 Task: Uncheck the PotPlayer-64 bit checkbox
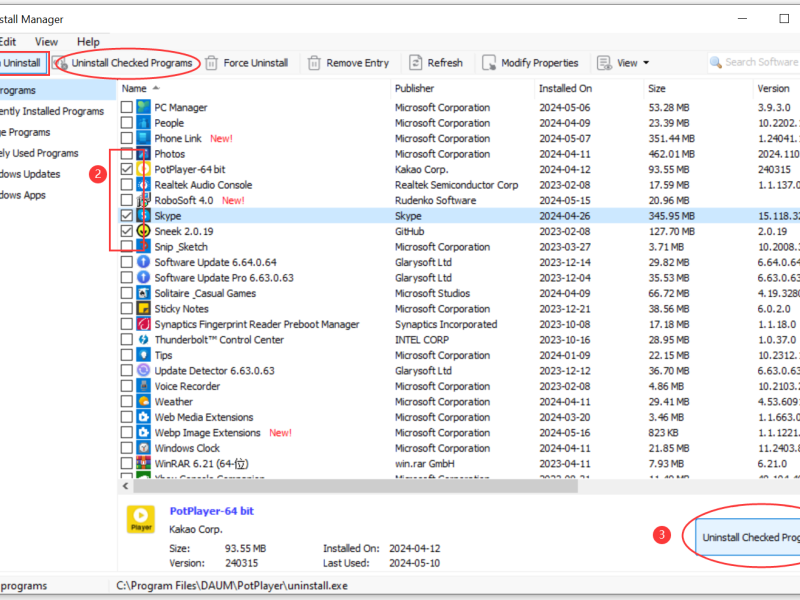tap(127, 169)
